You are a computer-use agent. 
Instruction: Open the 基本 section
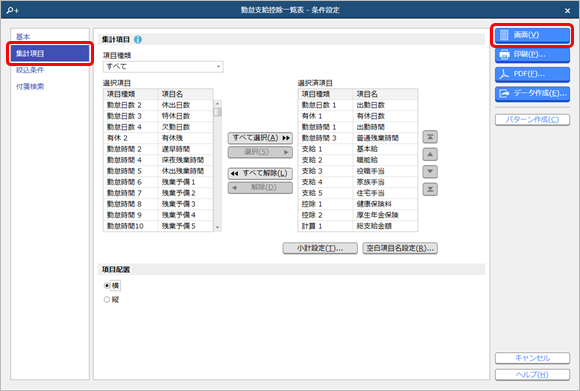point(23,37)
